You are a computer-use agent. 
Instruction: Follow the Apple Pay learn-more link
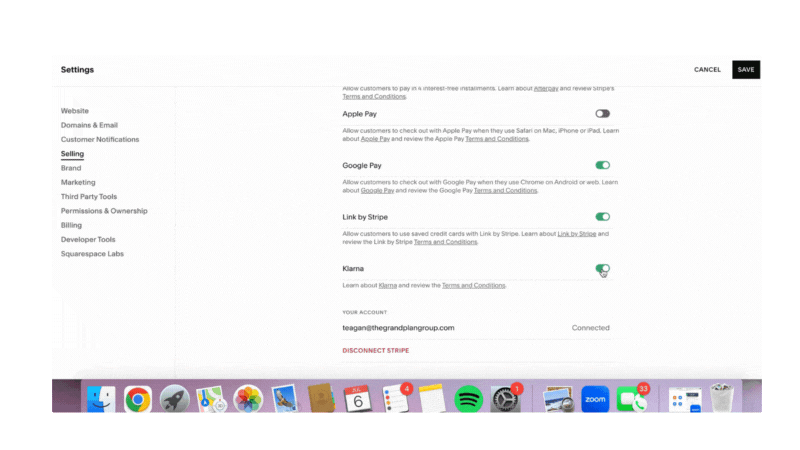375,139
